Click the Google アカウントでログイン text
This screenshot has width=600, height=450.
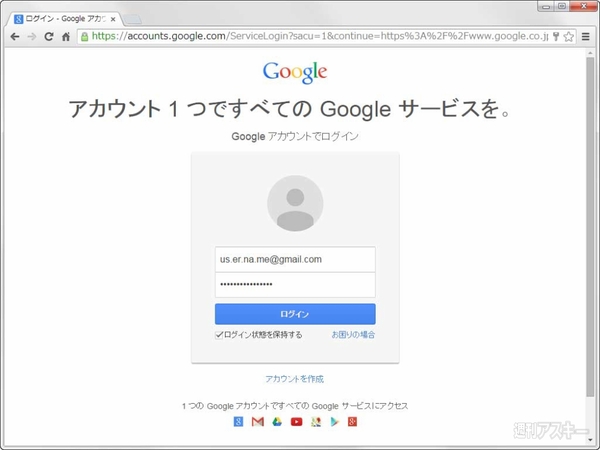tap(295, 136)
